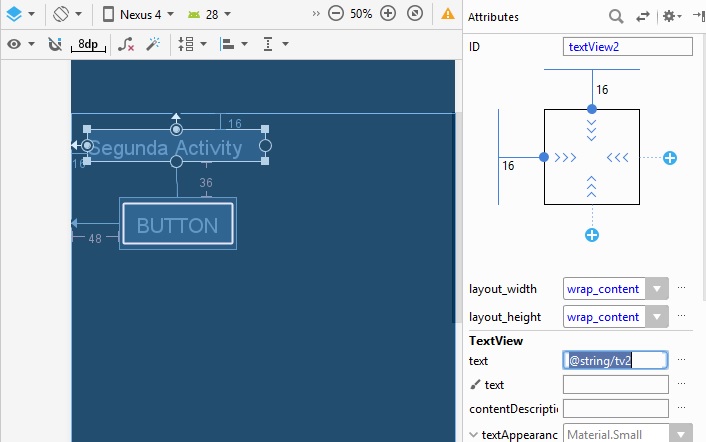706x442 pixels.
Task: Click the 8dp default margins button
Action: click(88, 45)
